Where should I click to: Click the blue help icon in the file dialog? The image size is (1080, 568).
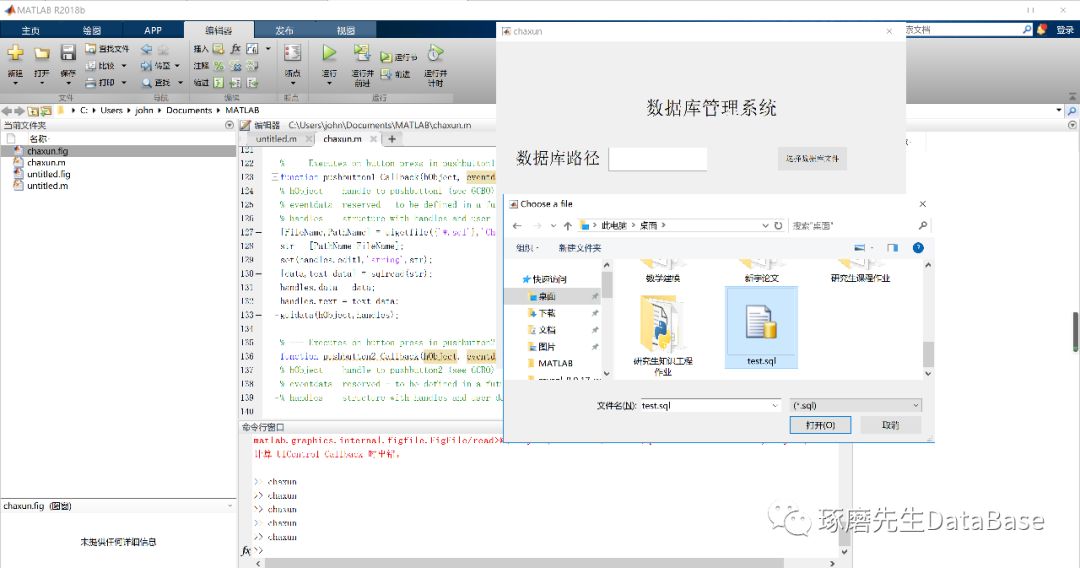pyautogui.click(x=918, y=248)
